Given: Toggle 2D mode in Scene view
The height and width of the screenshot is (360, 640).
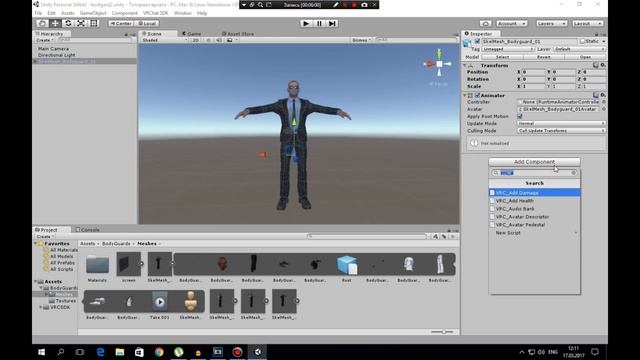Looking at the screenshot, I should (196, 40).
